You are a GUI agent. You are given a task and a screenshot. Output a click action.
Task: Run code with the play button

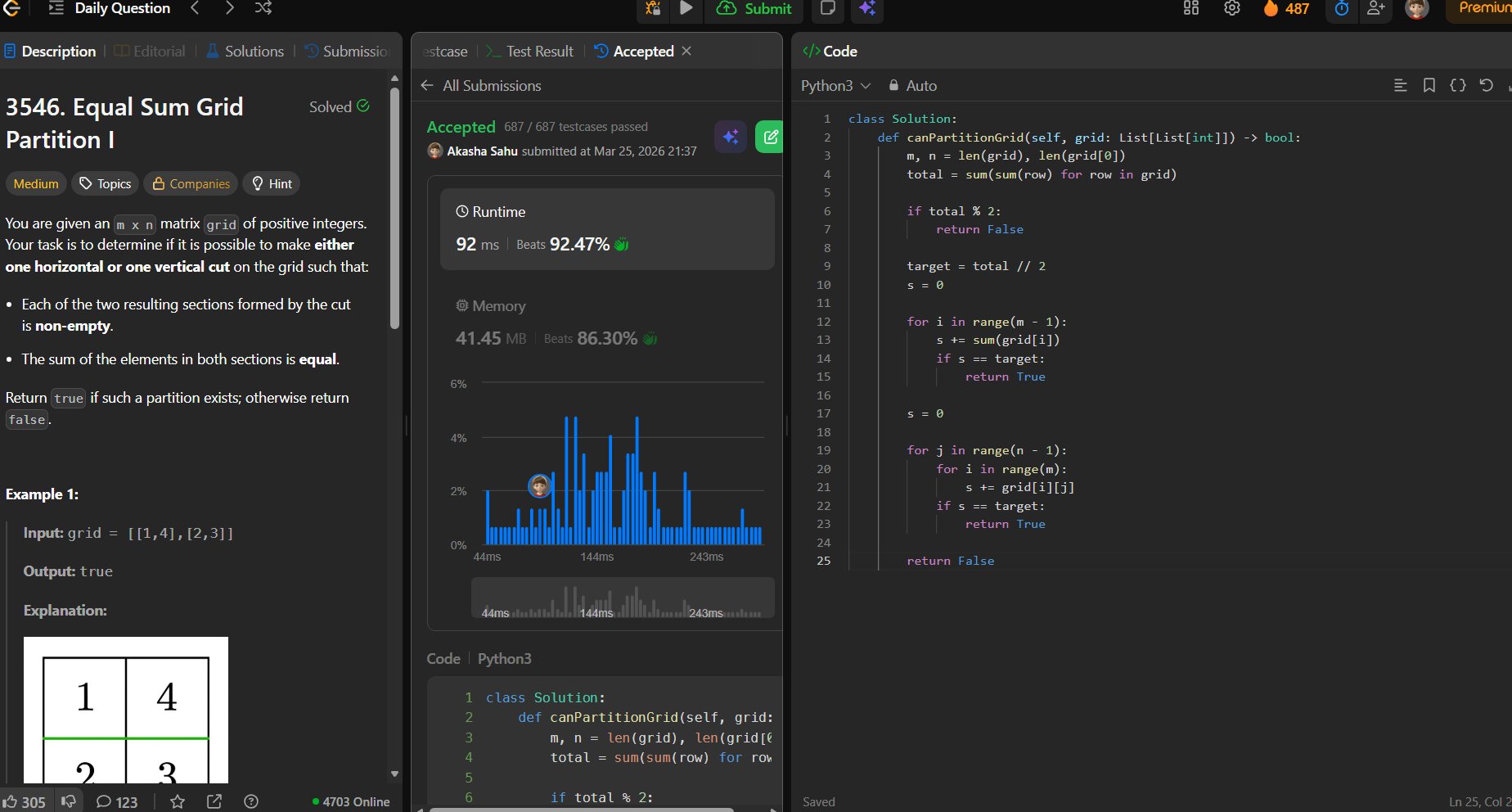[686, 8]
